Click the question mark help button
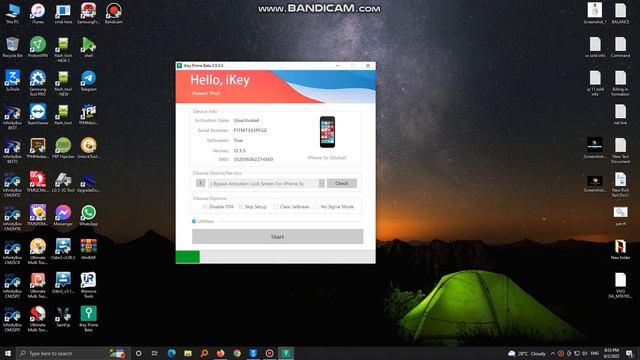 coord(200,183)
